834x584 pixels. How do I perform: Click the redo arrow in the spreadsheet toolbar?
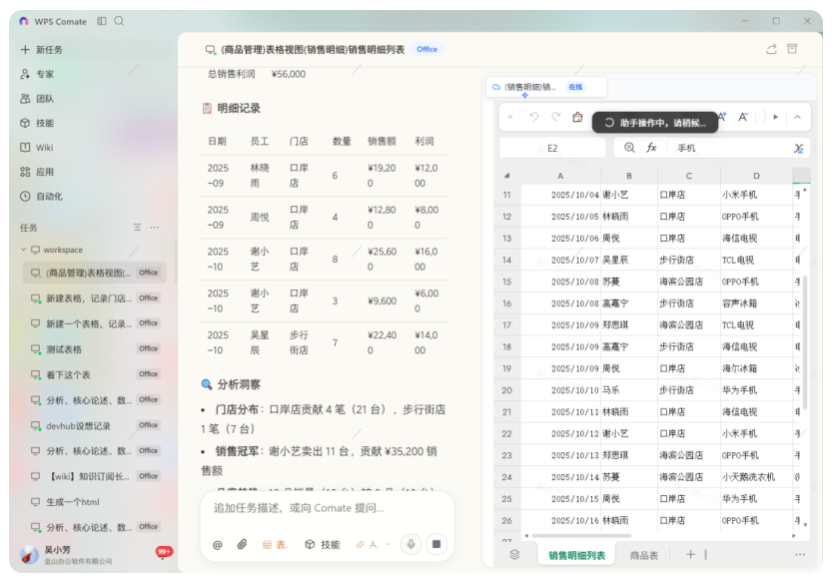click(556, 117)
